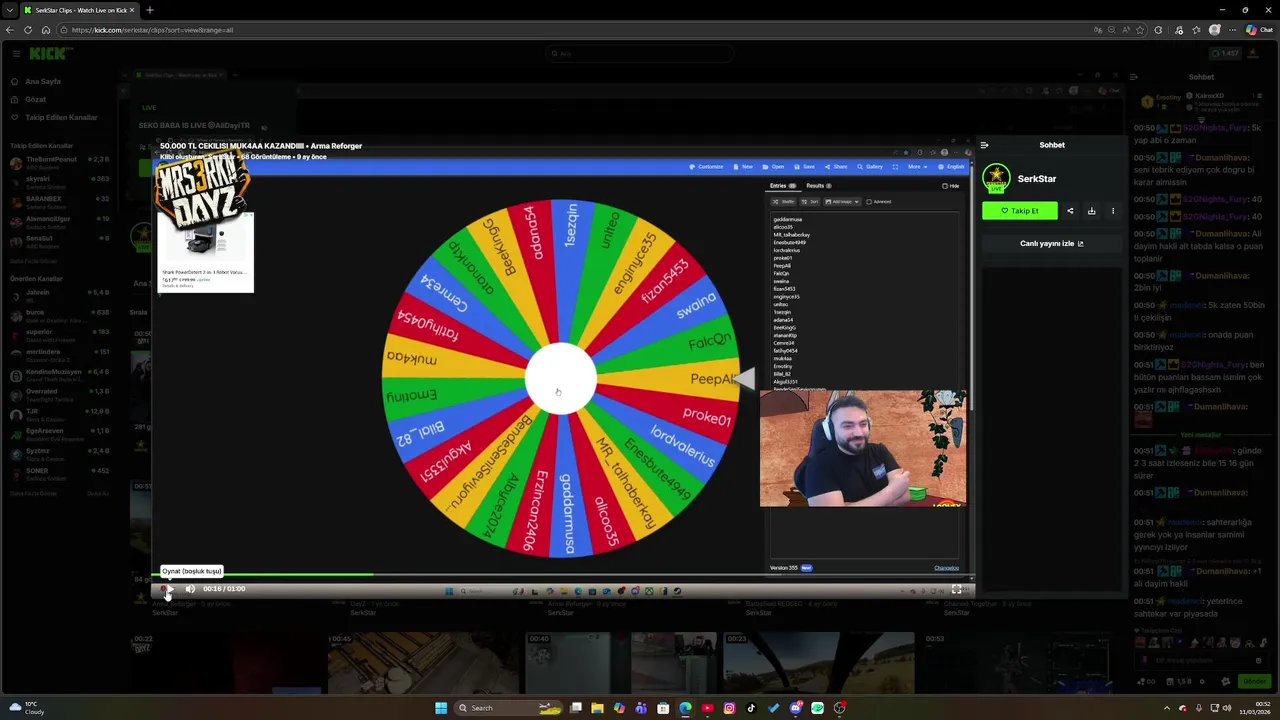The width and height of the screenshot is (1280, 720).
Task: Seek along the green clip progress bar
Action: tap(562, 574)
